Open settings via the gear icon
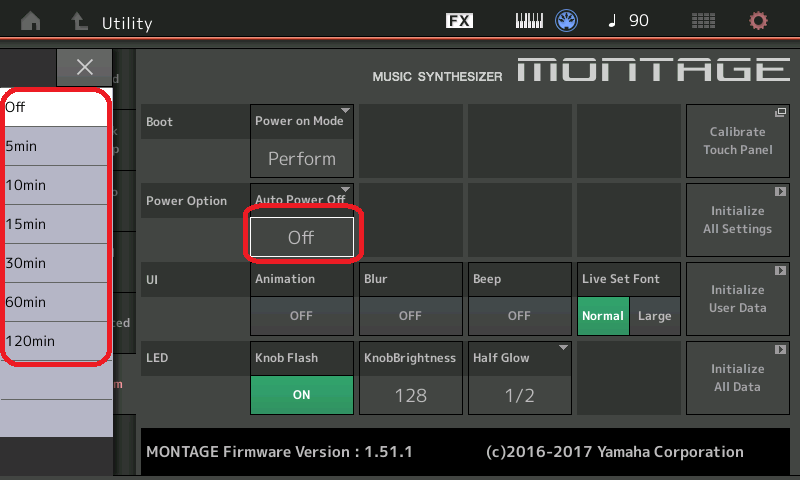 click(x=759, y=21)
